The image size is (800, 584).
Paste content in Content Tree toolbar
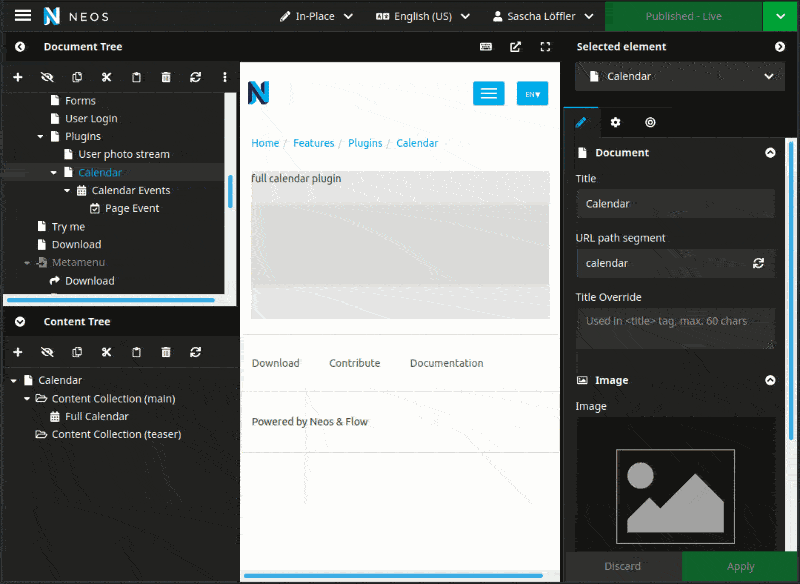pos(136,352)
